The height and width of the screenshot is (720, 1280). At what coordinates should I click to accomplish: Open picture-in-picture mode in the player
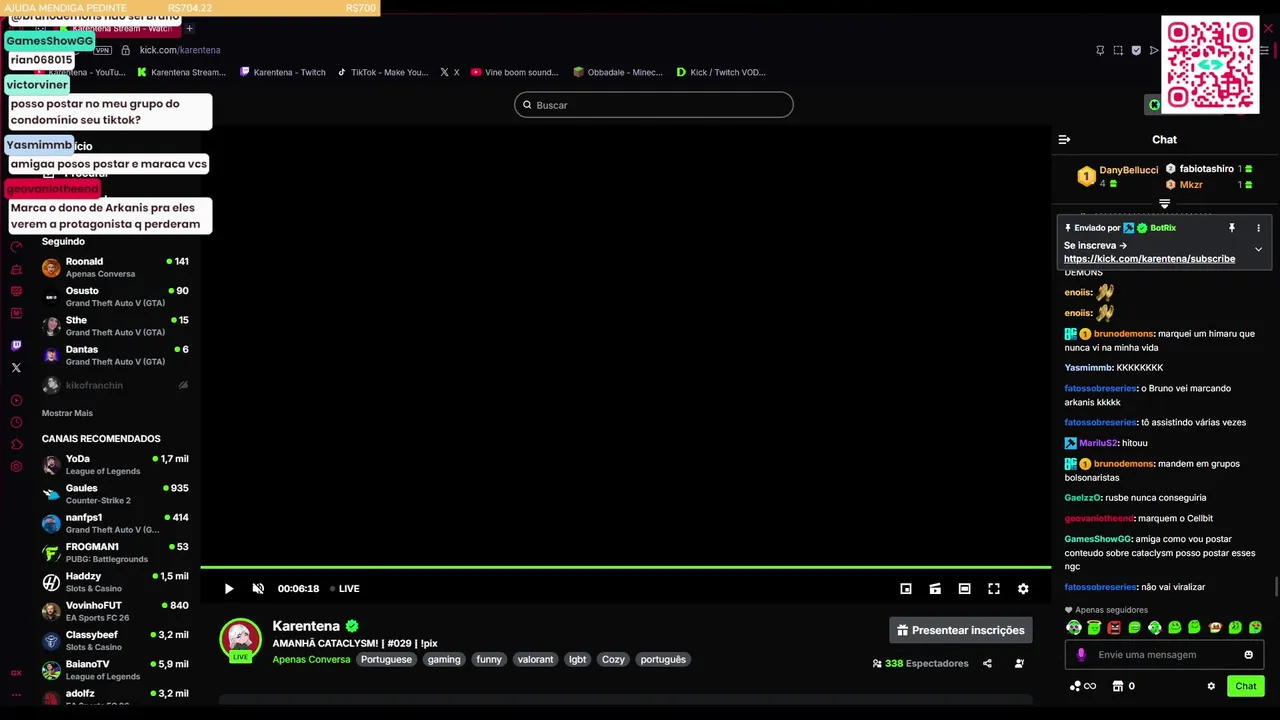point(906,589)
